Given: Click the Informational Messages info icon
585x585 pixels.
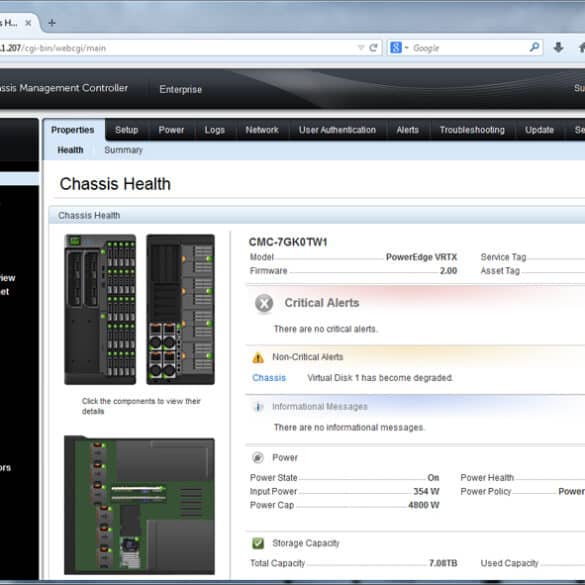Looking at the screenshot, I should tap(258, 407).
